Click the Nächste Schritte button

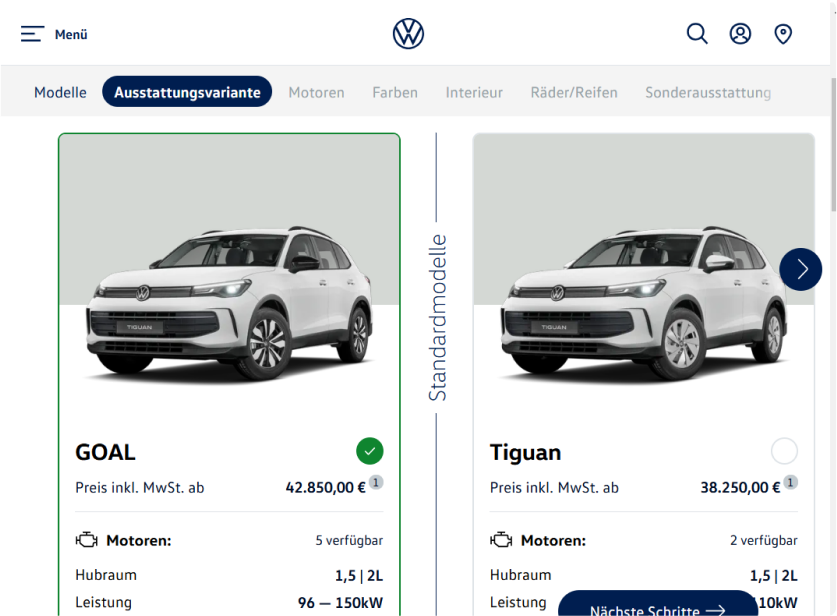[x=658, y=604]
